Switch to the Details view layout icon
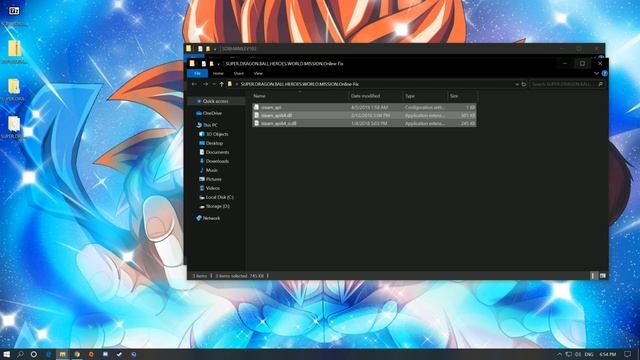The height and width of the screenshot is (360, 640). click(x=593, y=276)
